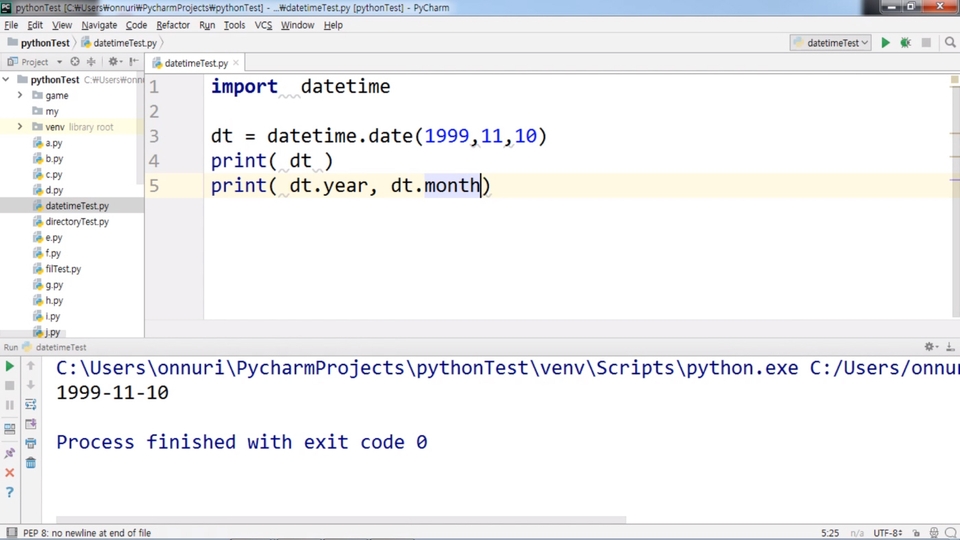Screen dimensions: 960x540
Task: Pin the Run tab
Action: click(x=10, y=453)
